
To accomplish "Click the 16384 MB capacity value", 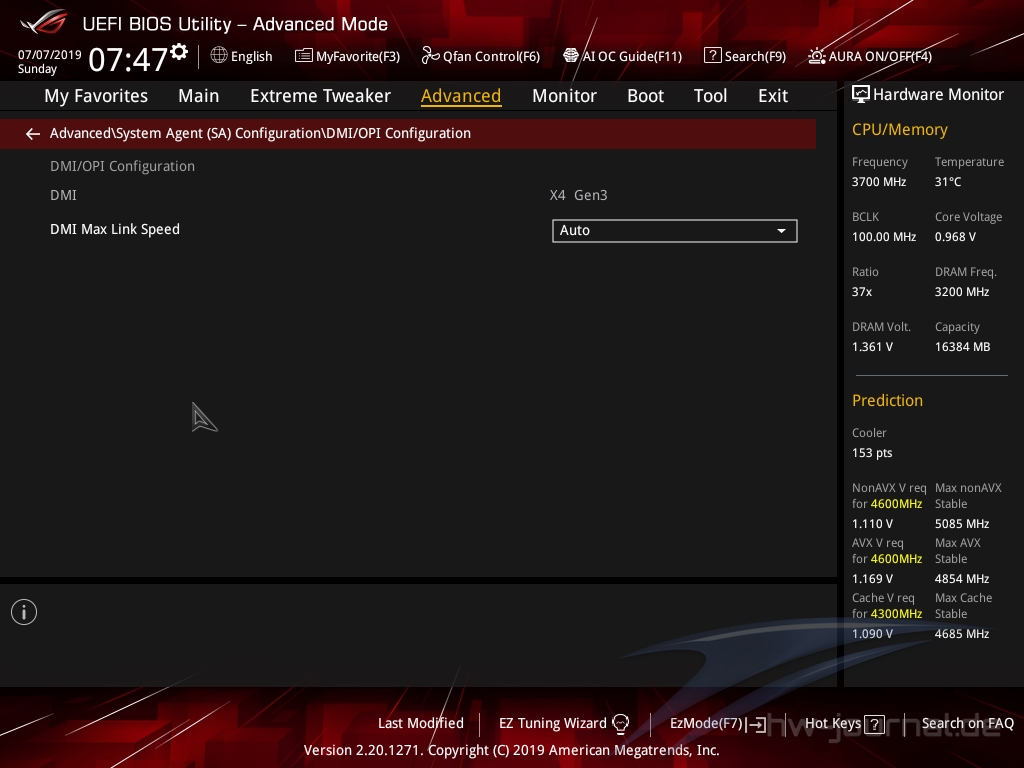I will click(962, 347).
